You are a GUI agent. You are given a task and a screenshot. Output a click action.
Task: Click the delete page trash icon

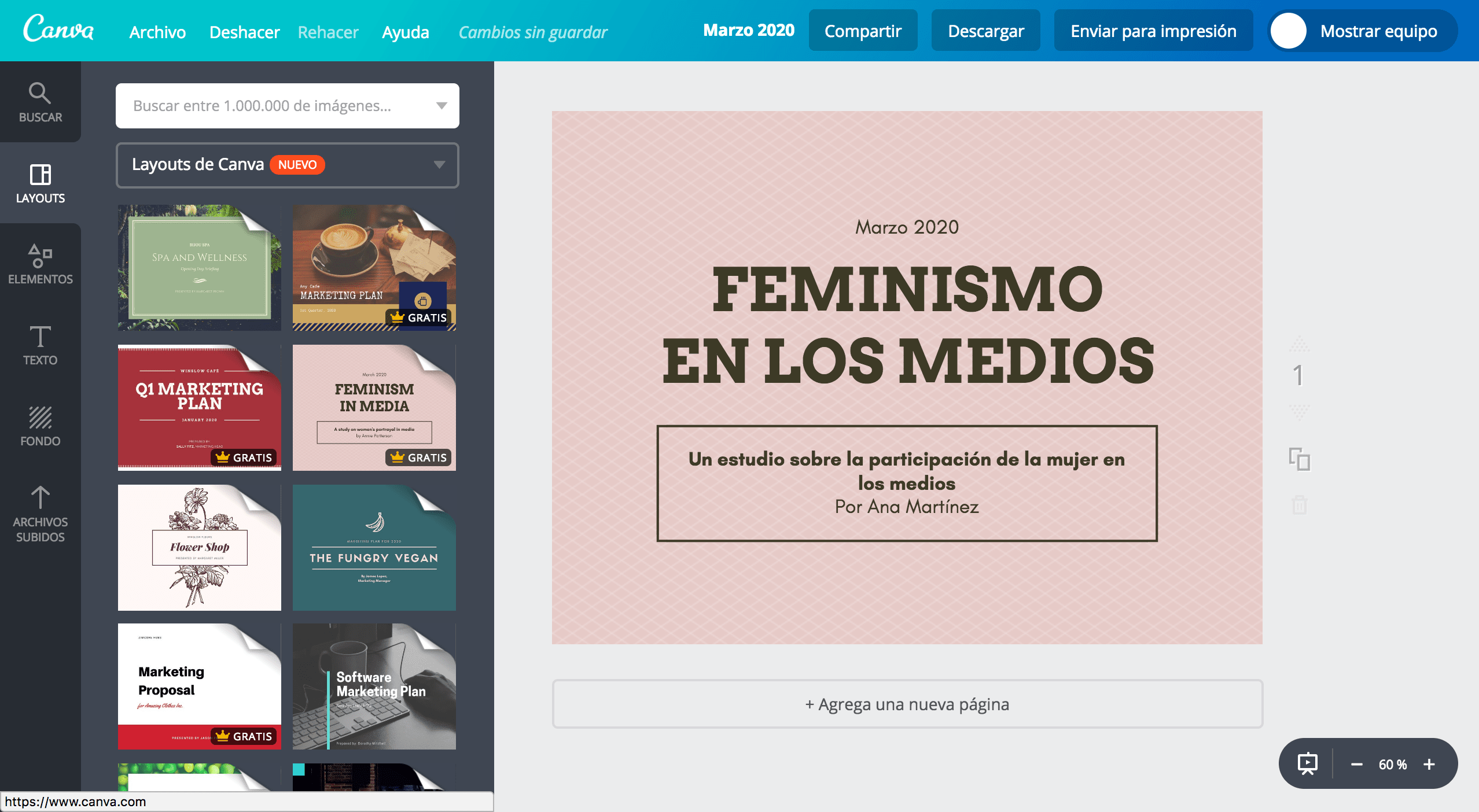tap(1299, 504)
